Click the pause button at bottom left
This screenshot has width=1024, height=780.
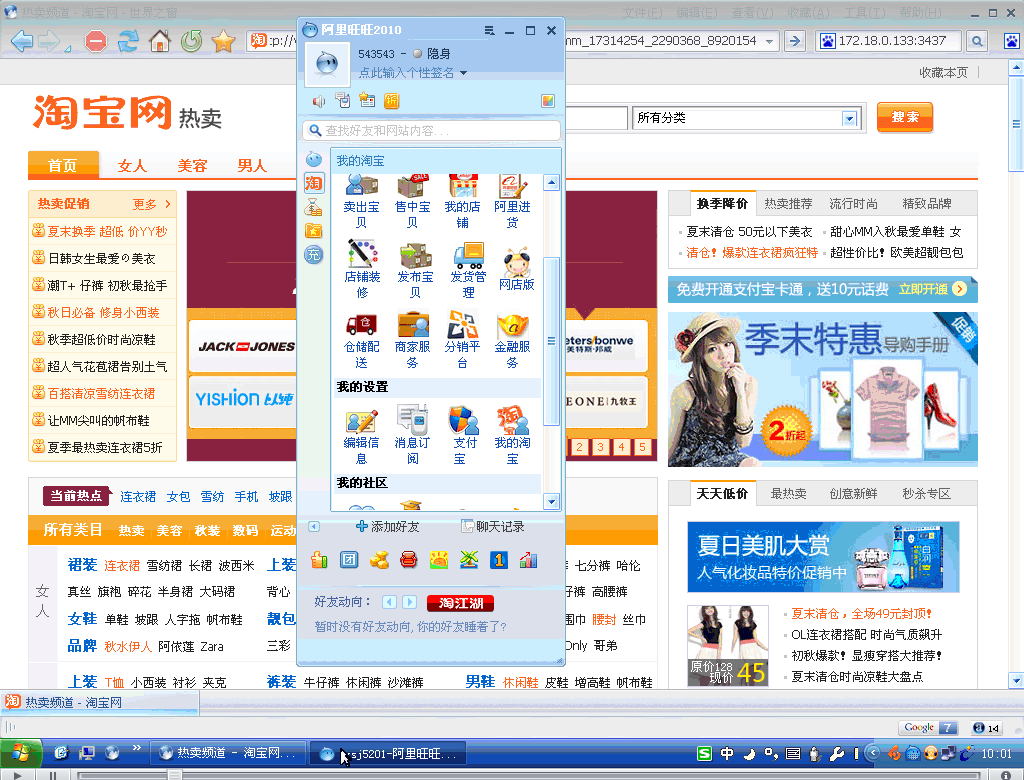53,775
